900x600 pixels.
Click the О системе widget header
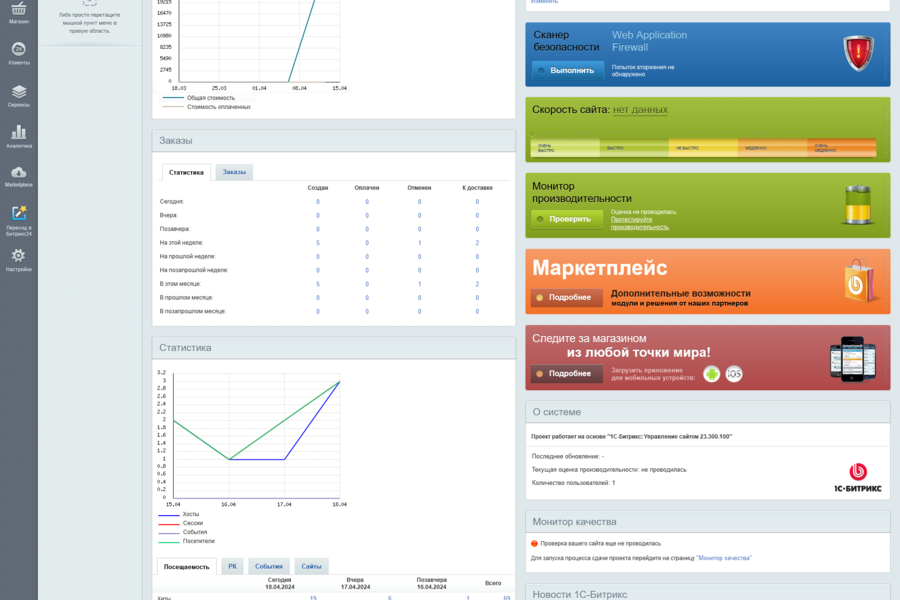click(708, 412)
